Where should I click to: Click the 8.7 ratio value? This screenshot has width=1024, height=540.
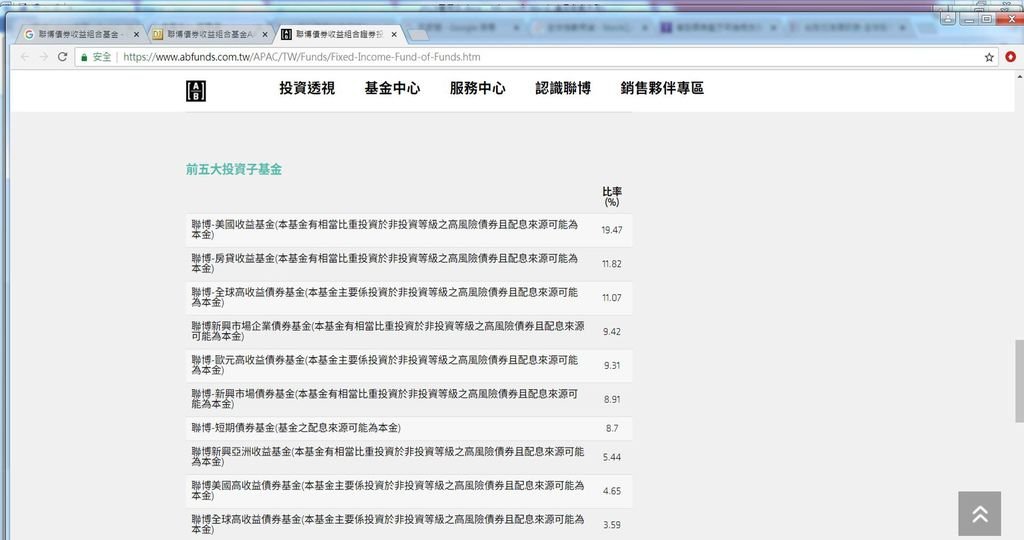[x=612, y=428]
